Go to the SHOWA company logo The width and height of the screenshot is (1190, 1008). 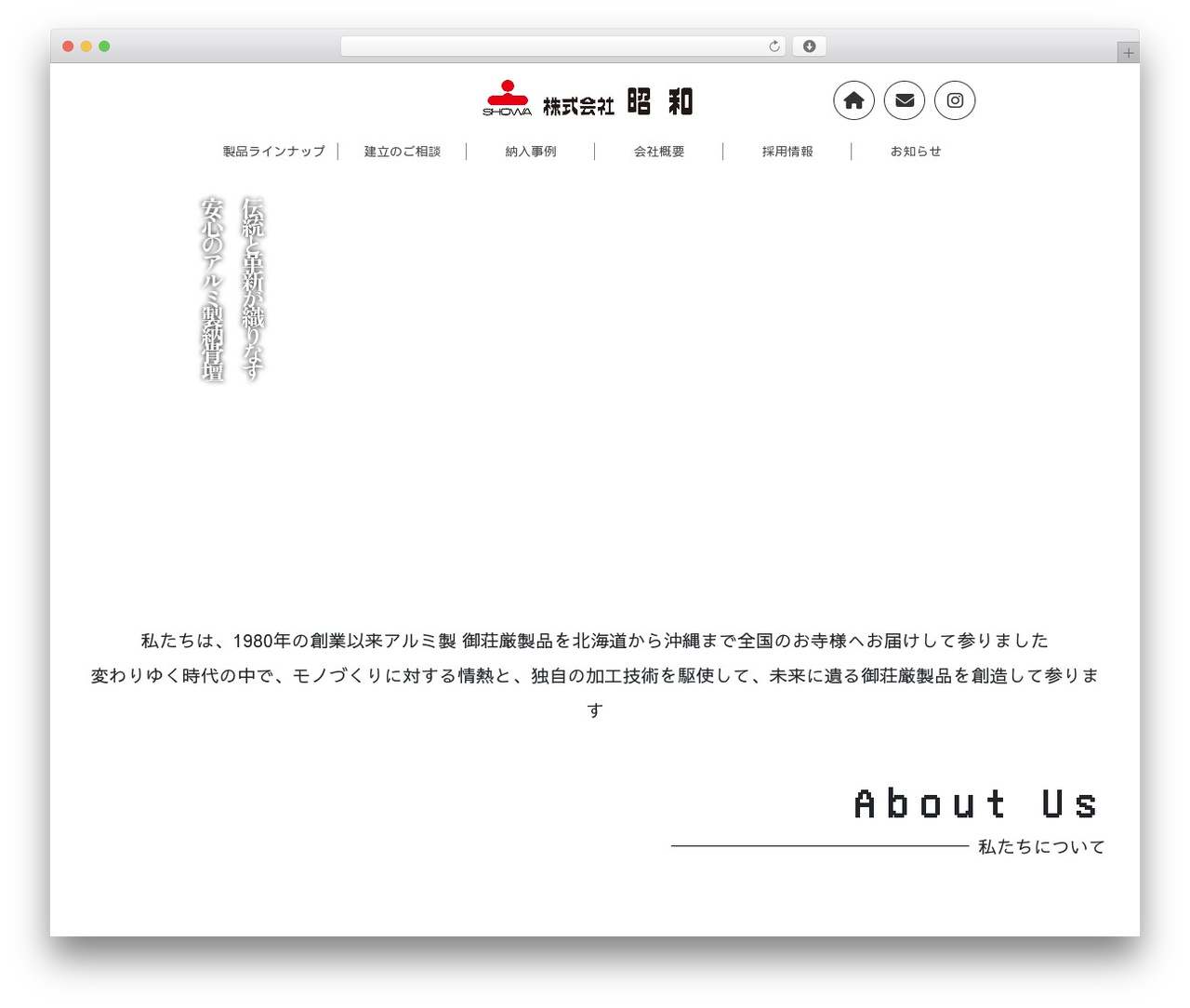(588, 99)
